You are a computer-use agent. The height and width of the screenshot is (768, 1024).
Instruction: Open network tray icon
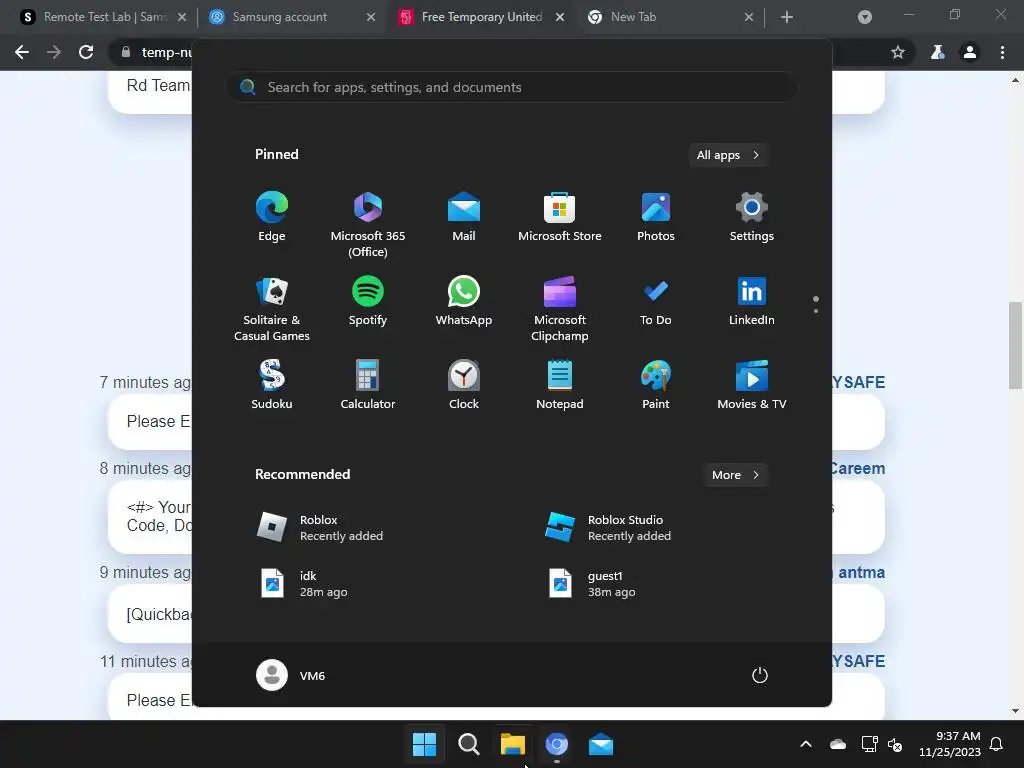[x=869, y=744]
